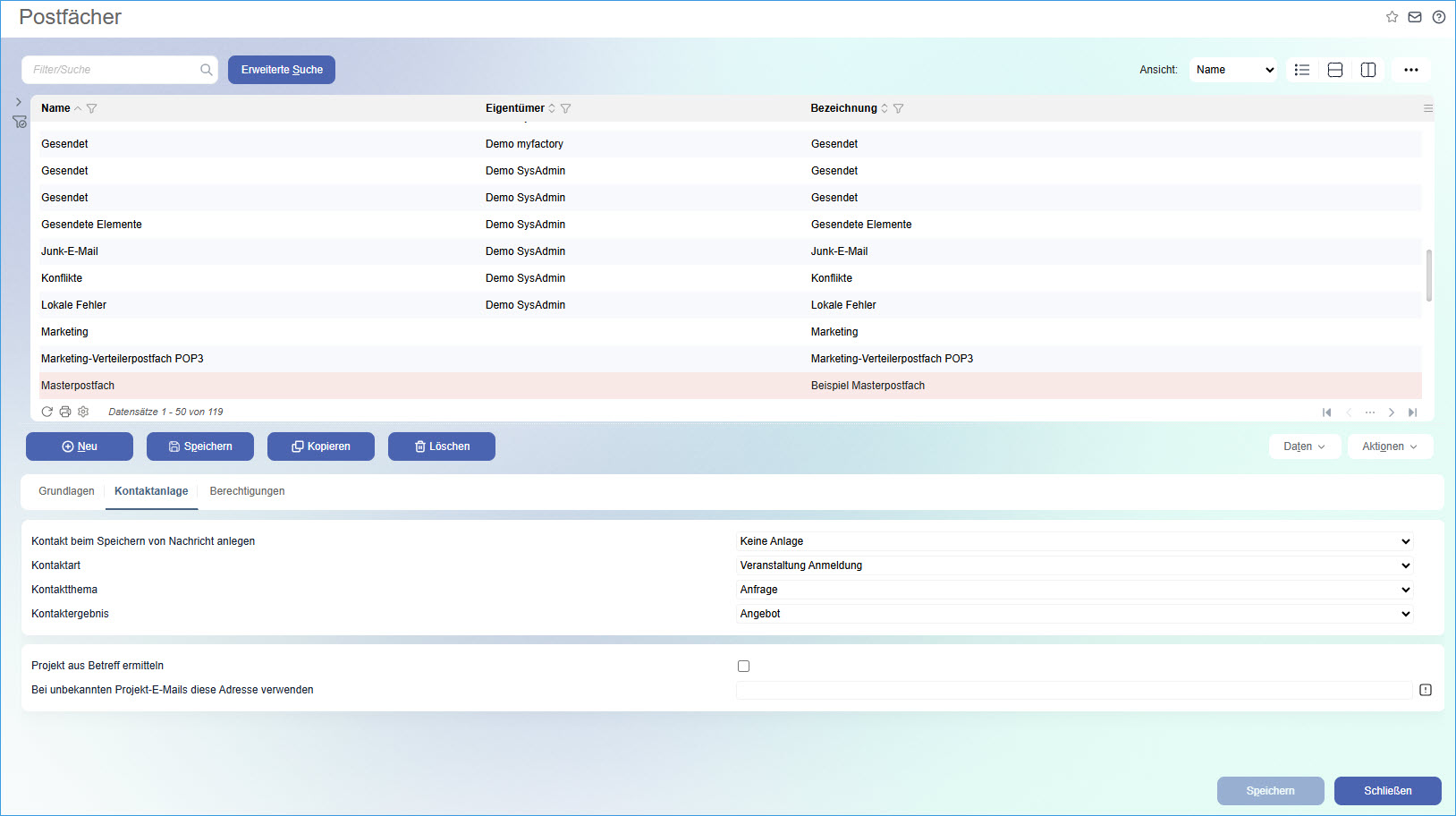Switch to list view layout icon
The image size is (1456, 816).
pyautogui.click(x=1302, y=70)
